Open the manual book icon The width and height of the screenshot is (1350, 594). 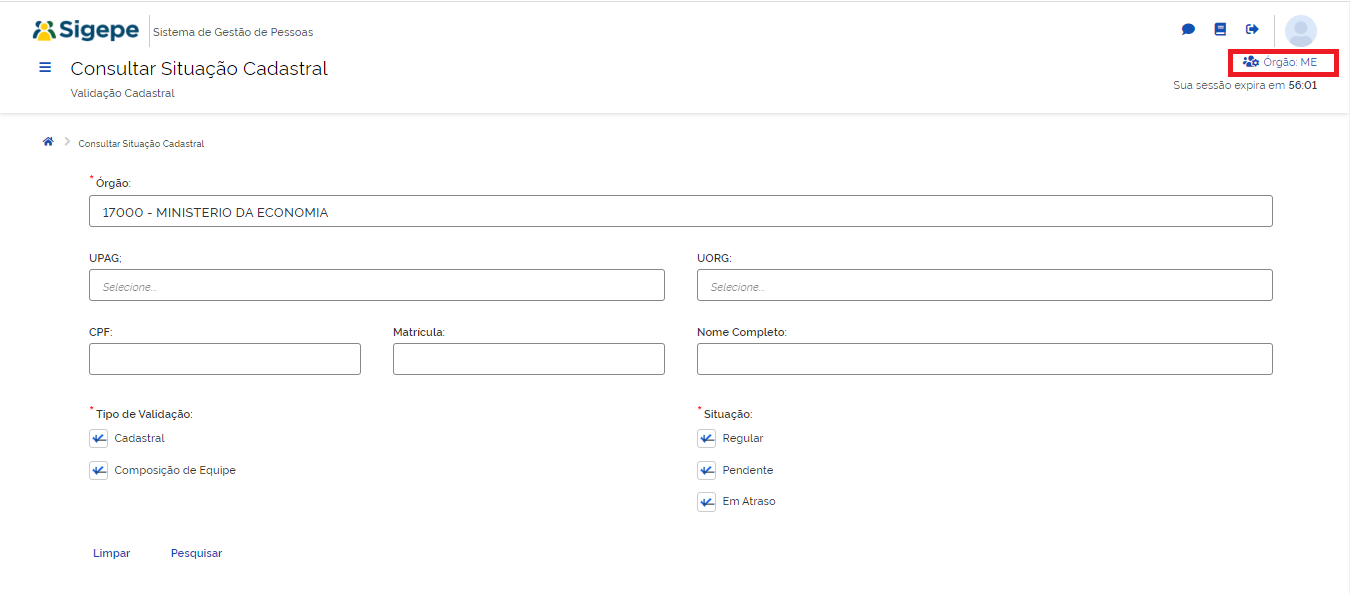point(1220,30)
